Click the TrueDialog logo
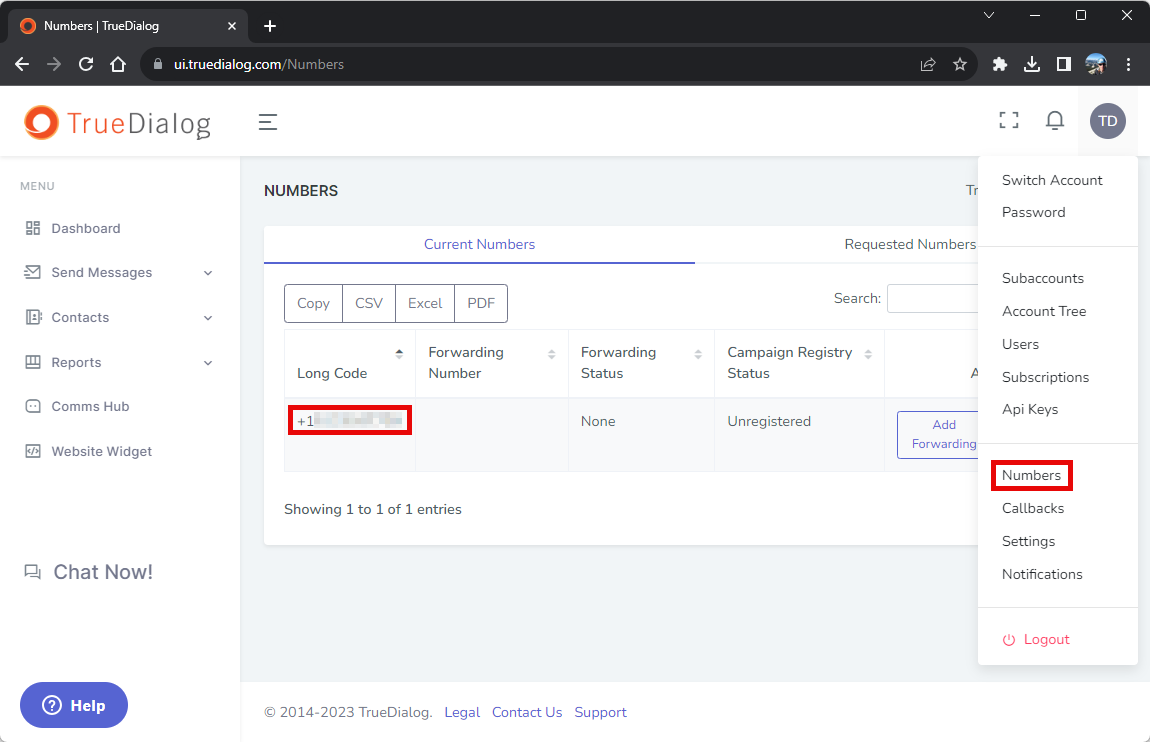Viewport: 1150px width, 742px height. click(x=117, y=122)
